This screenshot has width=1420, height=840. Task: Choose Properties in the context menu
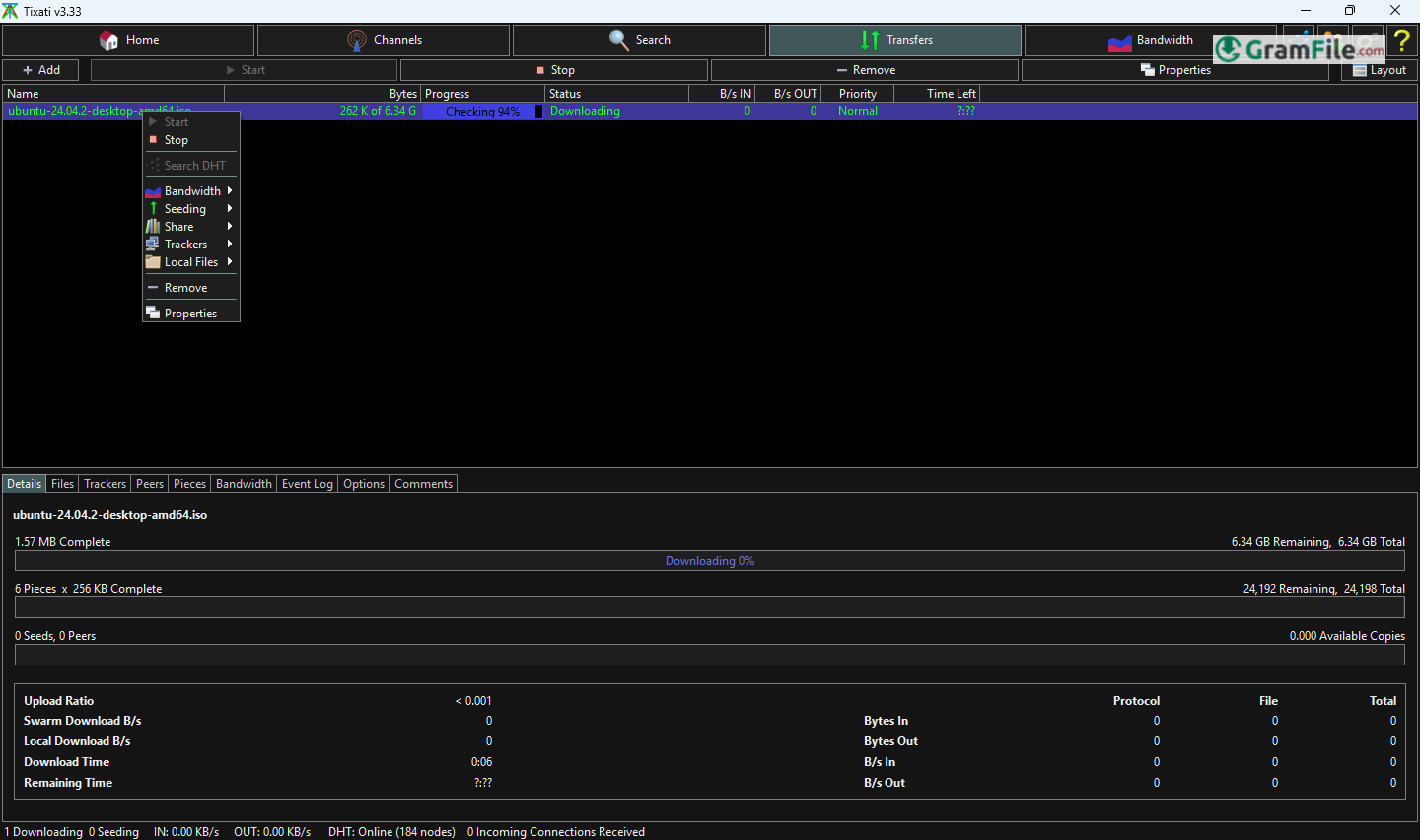tap(191, 314)
